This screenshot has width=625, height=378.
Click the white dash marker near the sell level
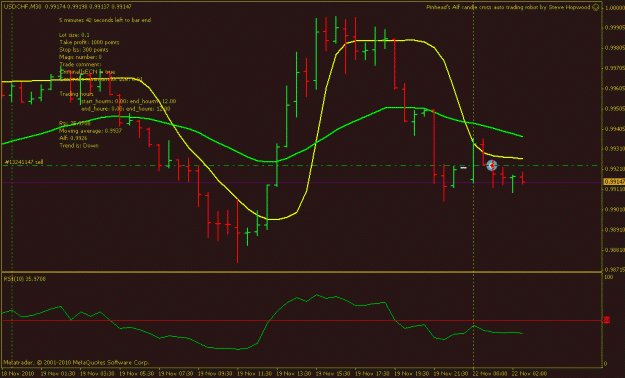coord(463,168)
